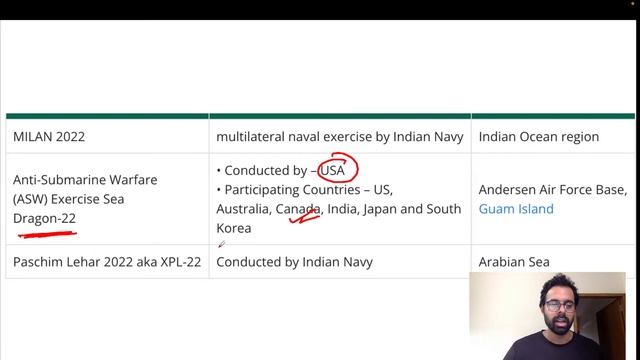The width and height of the screenshot is (640, 360).
Task: Click the presenter webcam thumbnail
Action: coord(547,316)
